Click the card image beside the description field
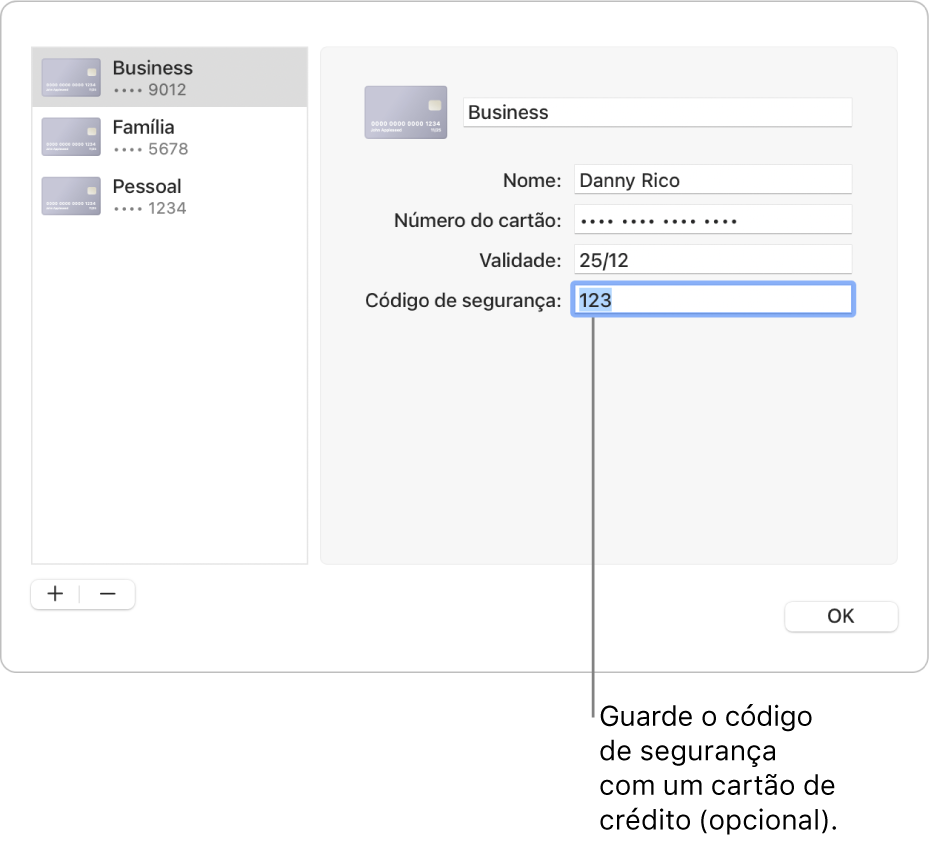 [x=405, y=111]
